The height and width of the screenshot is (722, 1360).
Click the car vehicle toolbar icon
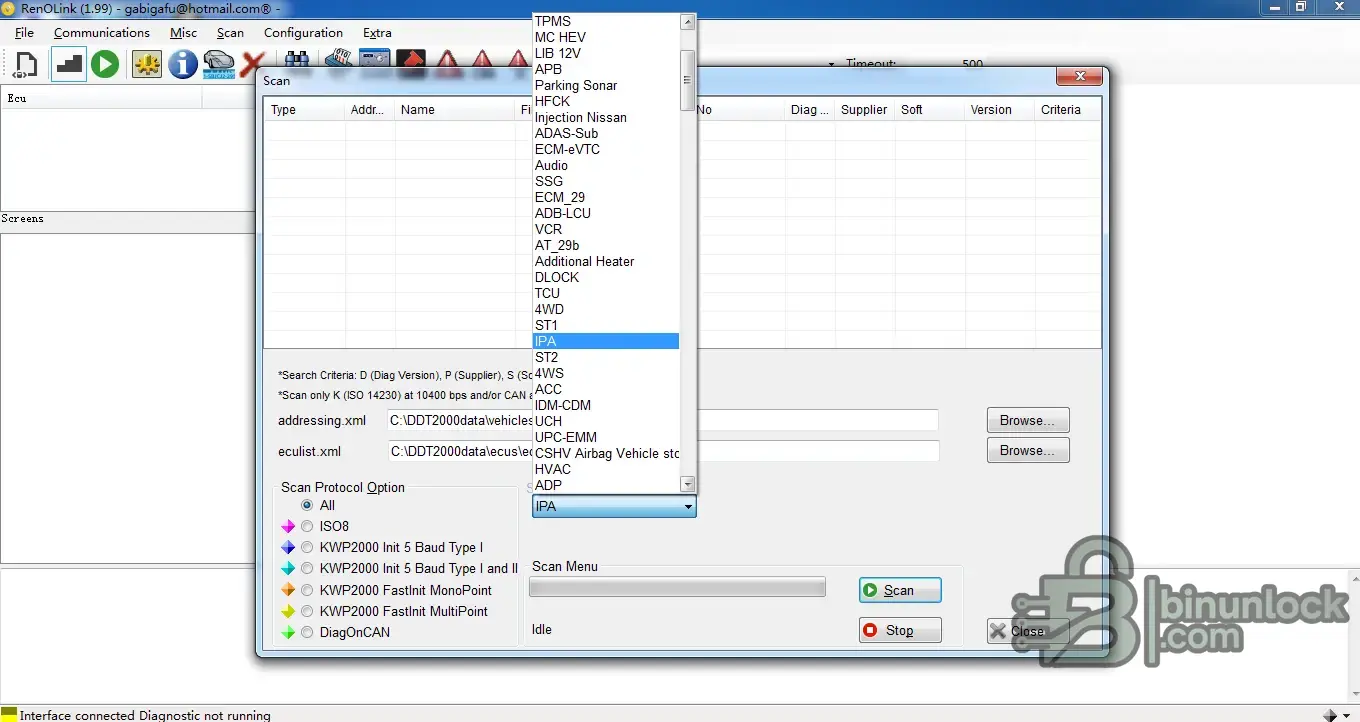[x=219, y=65]
